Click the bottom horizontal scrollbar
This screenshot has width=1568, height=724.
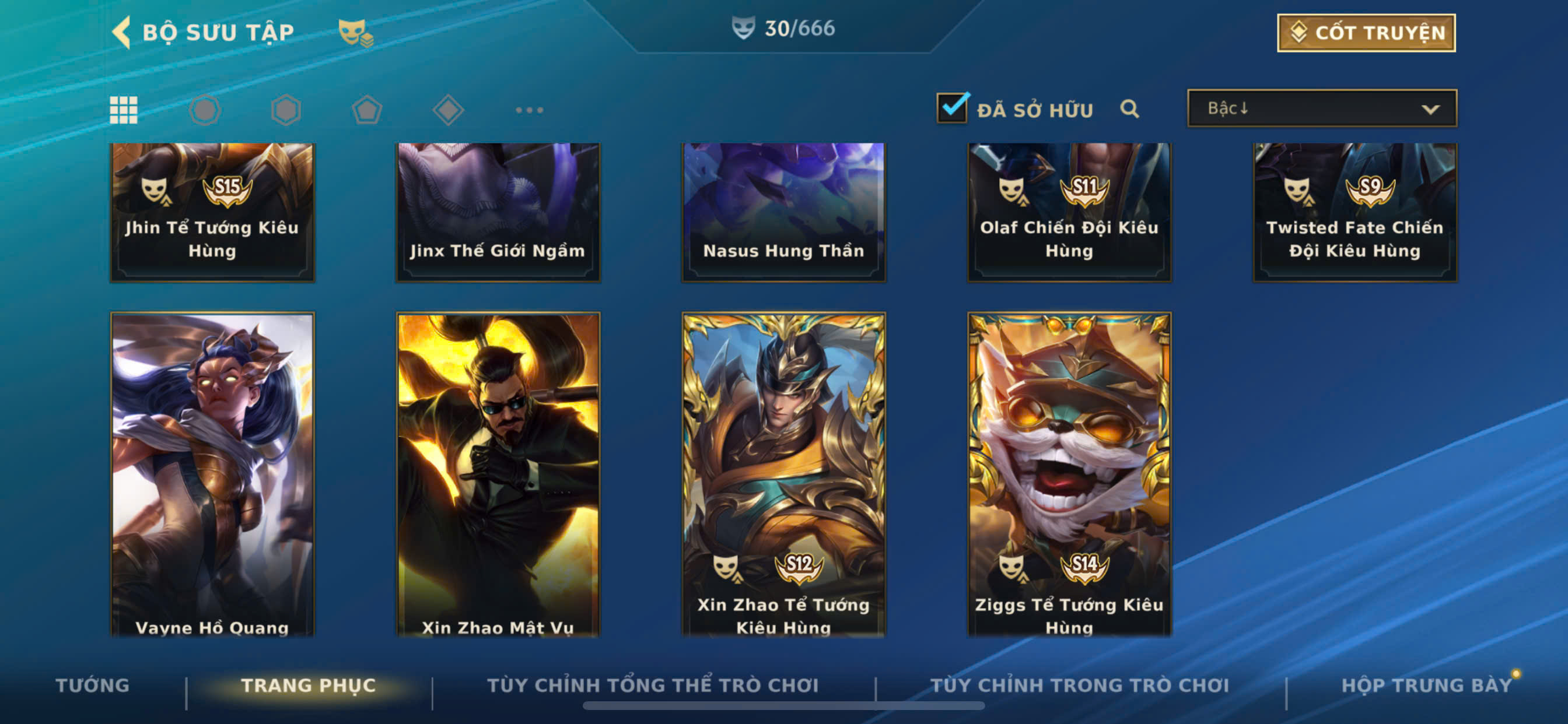[783, 706]
